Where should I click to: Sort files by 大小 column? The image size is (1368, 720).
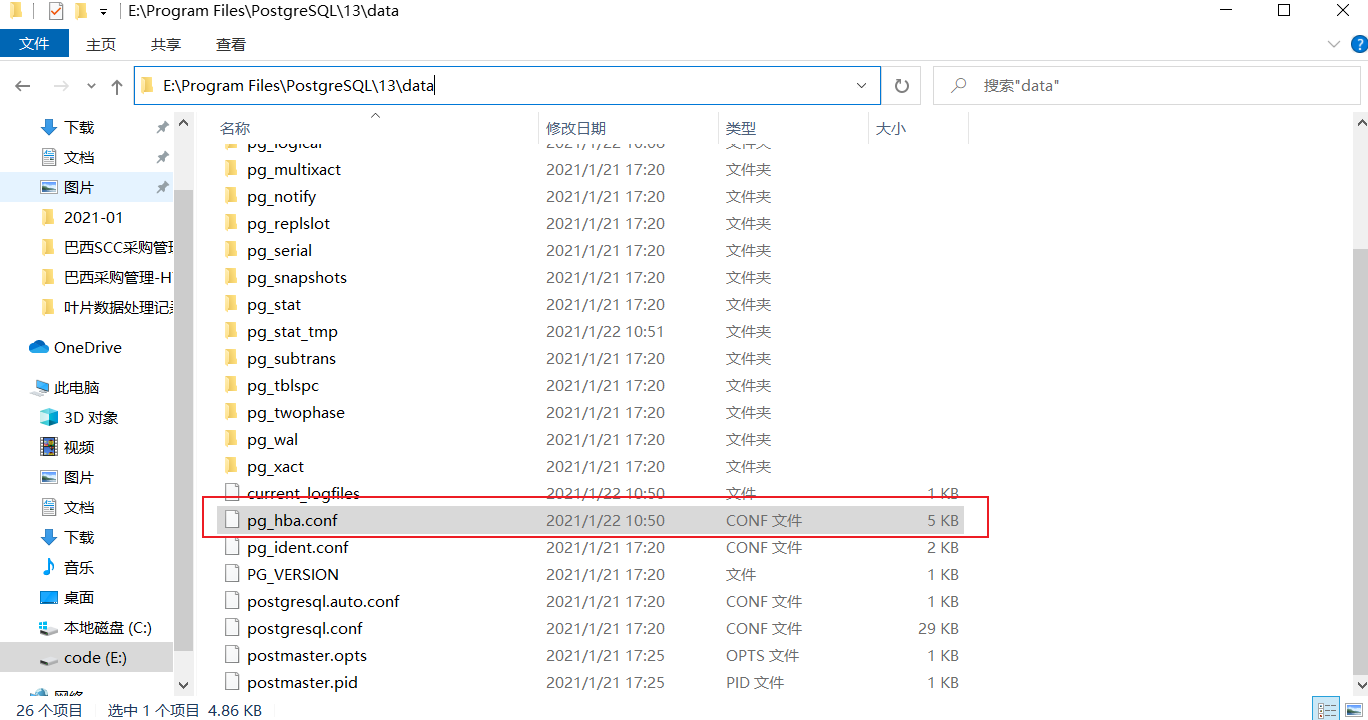coord(891,128)
